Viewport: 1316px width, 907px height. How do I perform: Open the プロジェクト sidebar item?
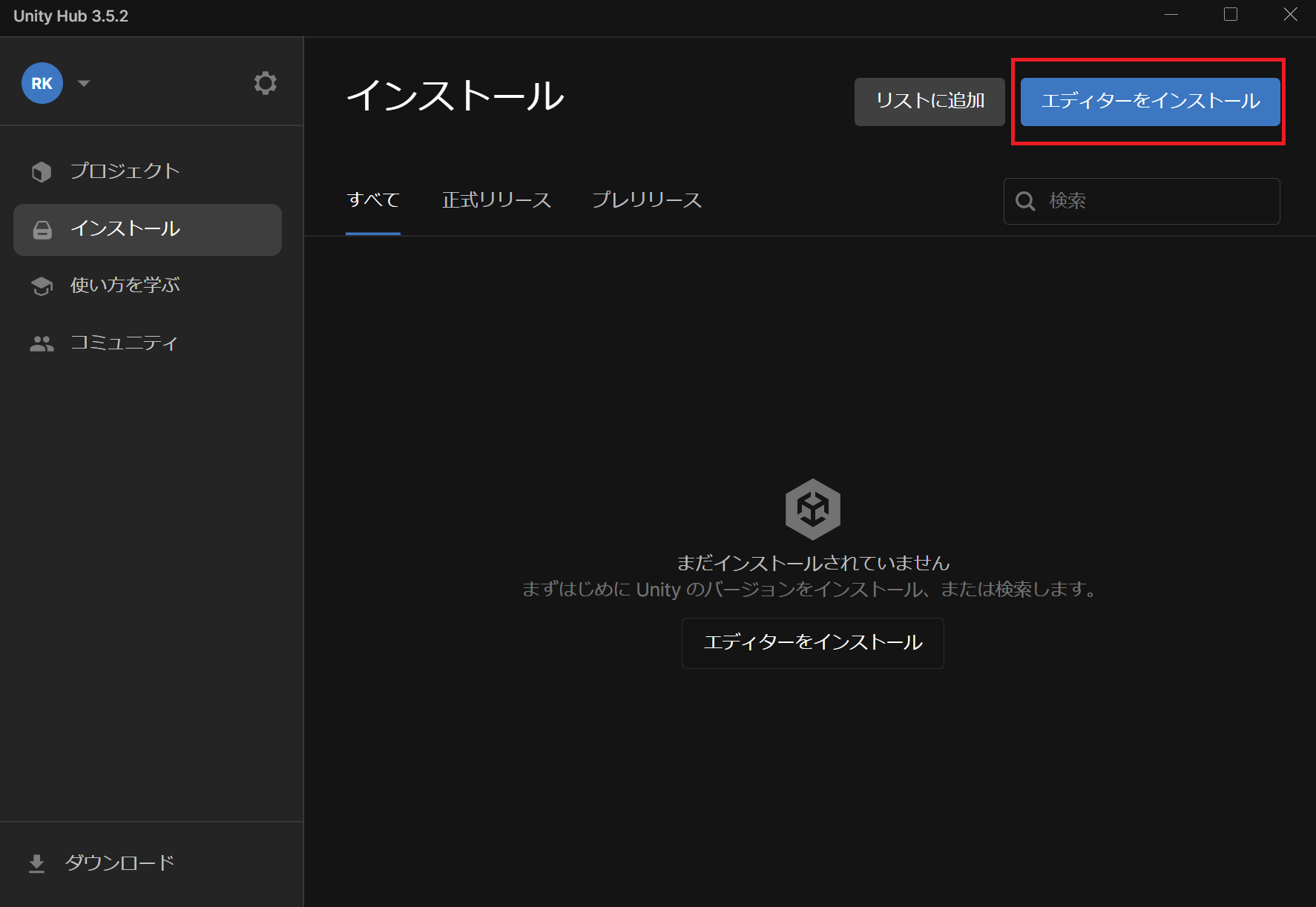[148, 171]
